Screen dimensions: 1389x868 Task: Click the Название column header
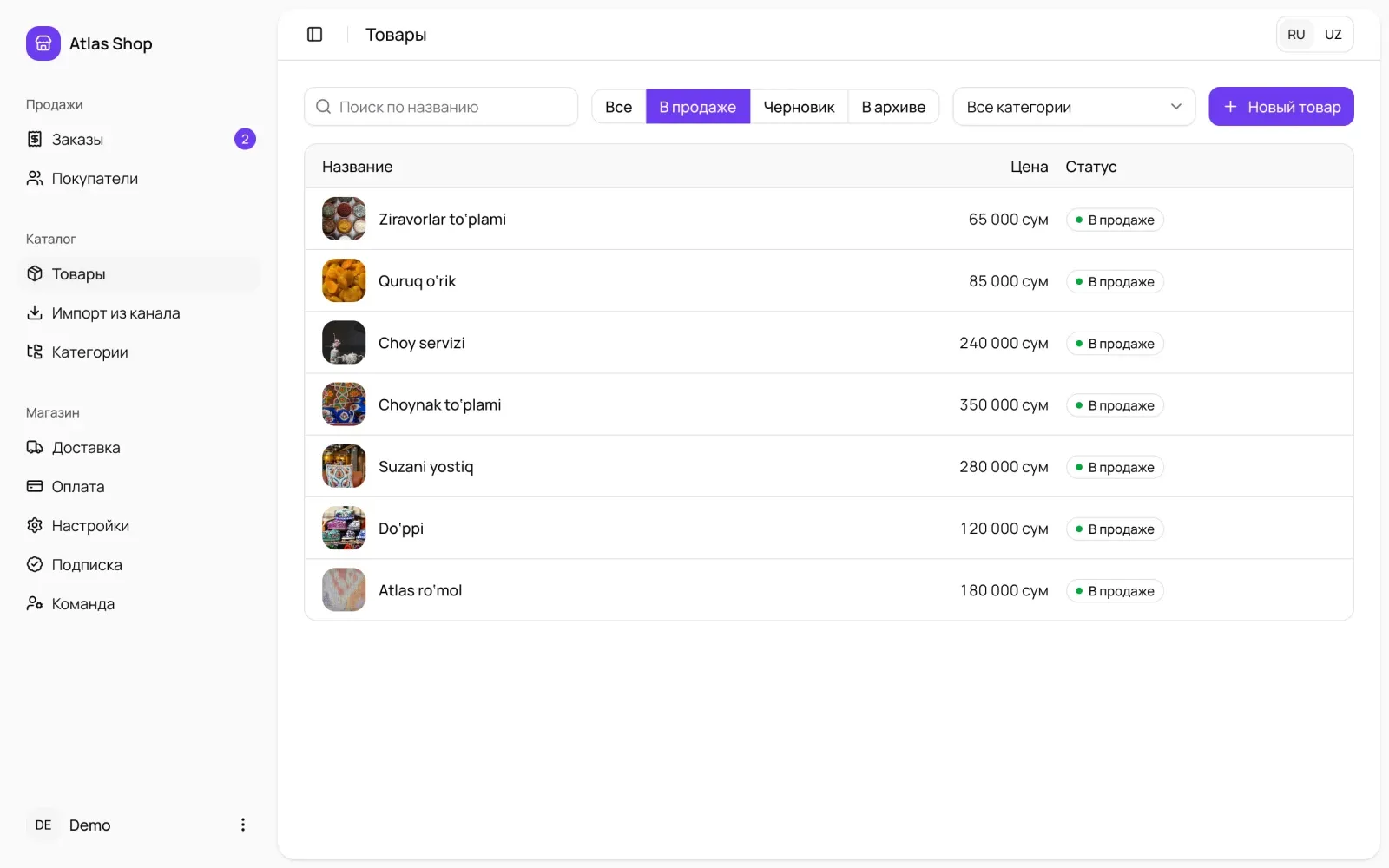[357, 167]
